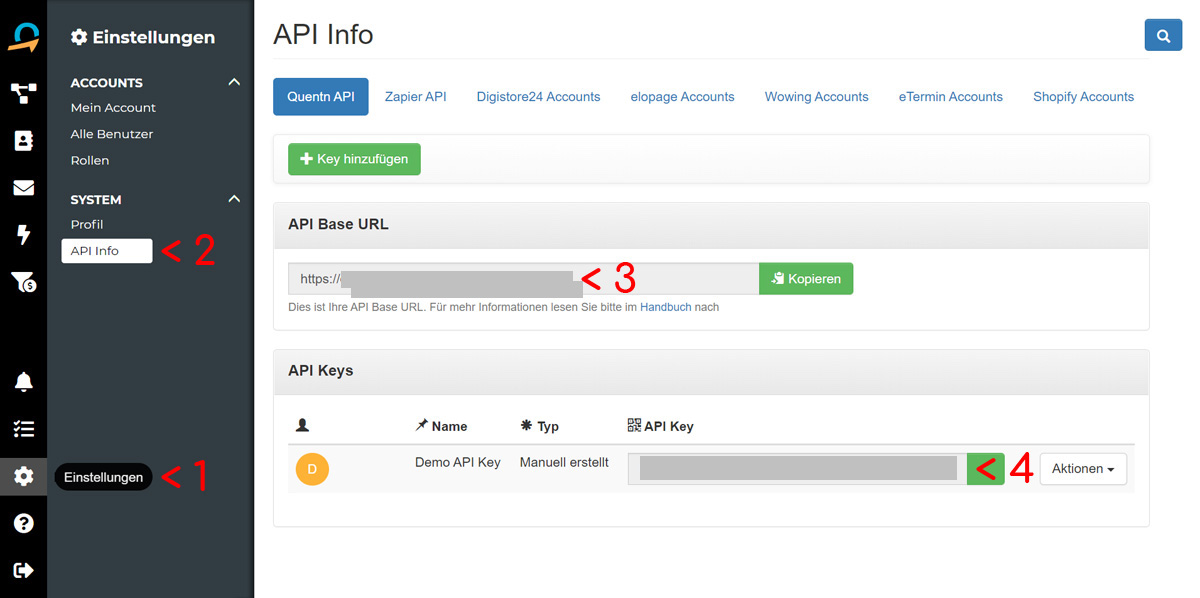The height and width of the screenshot is (598, 1200).
Task: Open the Aktionen dropdown for Demo API Key
Action: tap(1083, 468)
